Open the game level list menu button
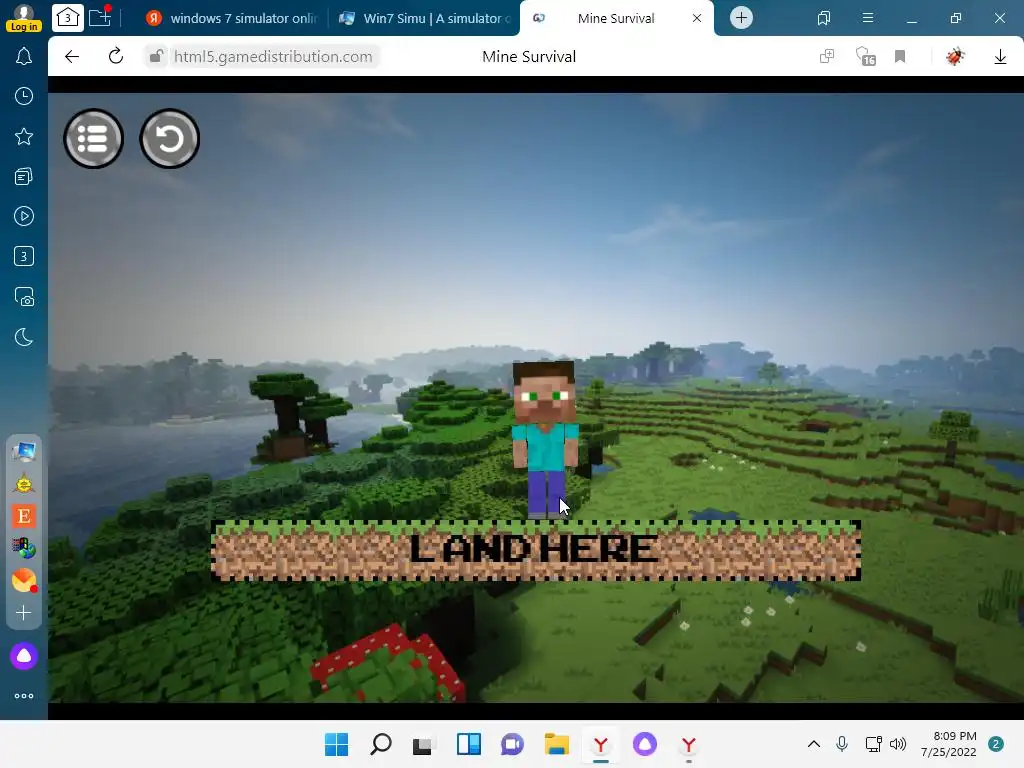1024x768 pixels. point(93,138)
